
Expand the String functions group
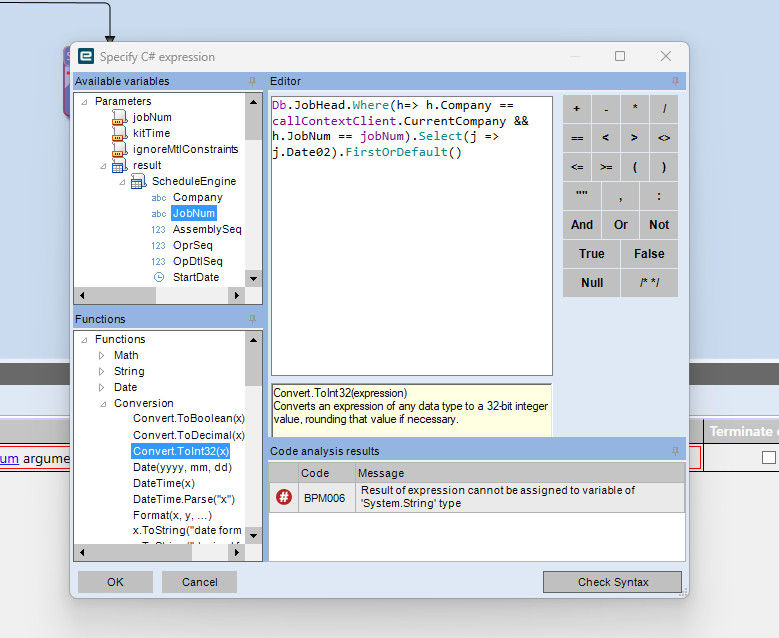[101, 371]
